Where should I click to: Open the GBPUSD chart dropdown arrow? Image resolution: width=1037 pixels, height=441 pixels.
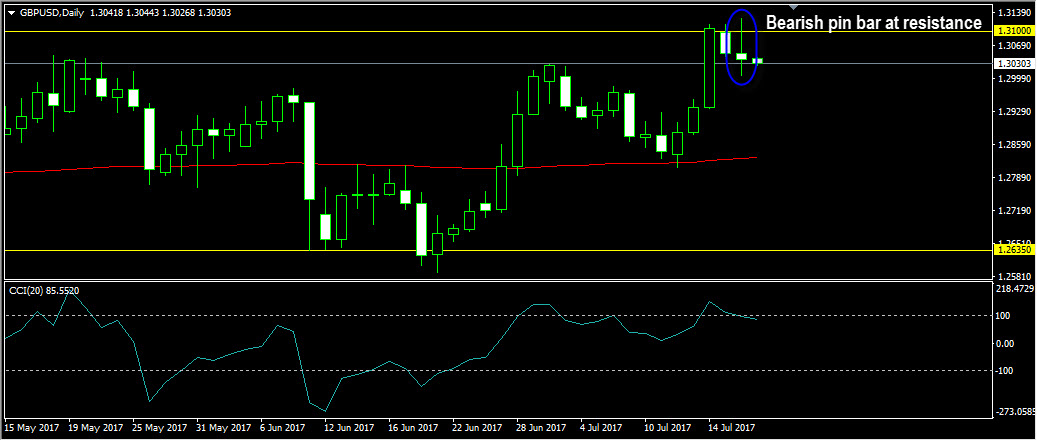coord(11,13)
